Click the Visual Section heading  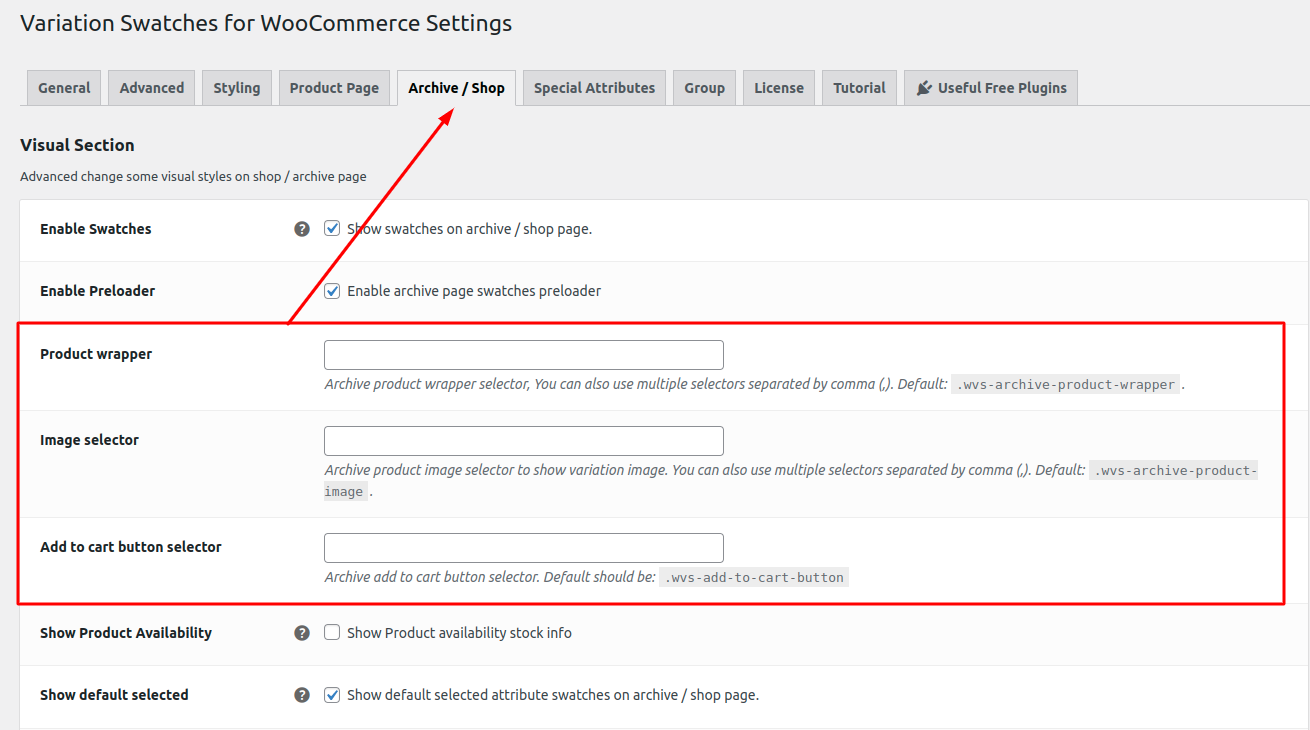[x=77, y=145]
